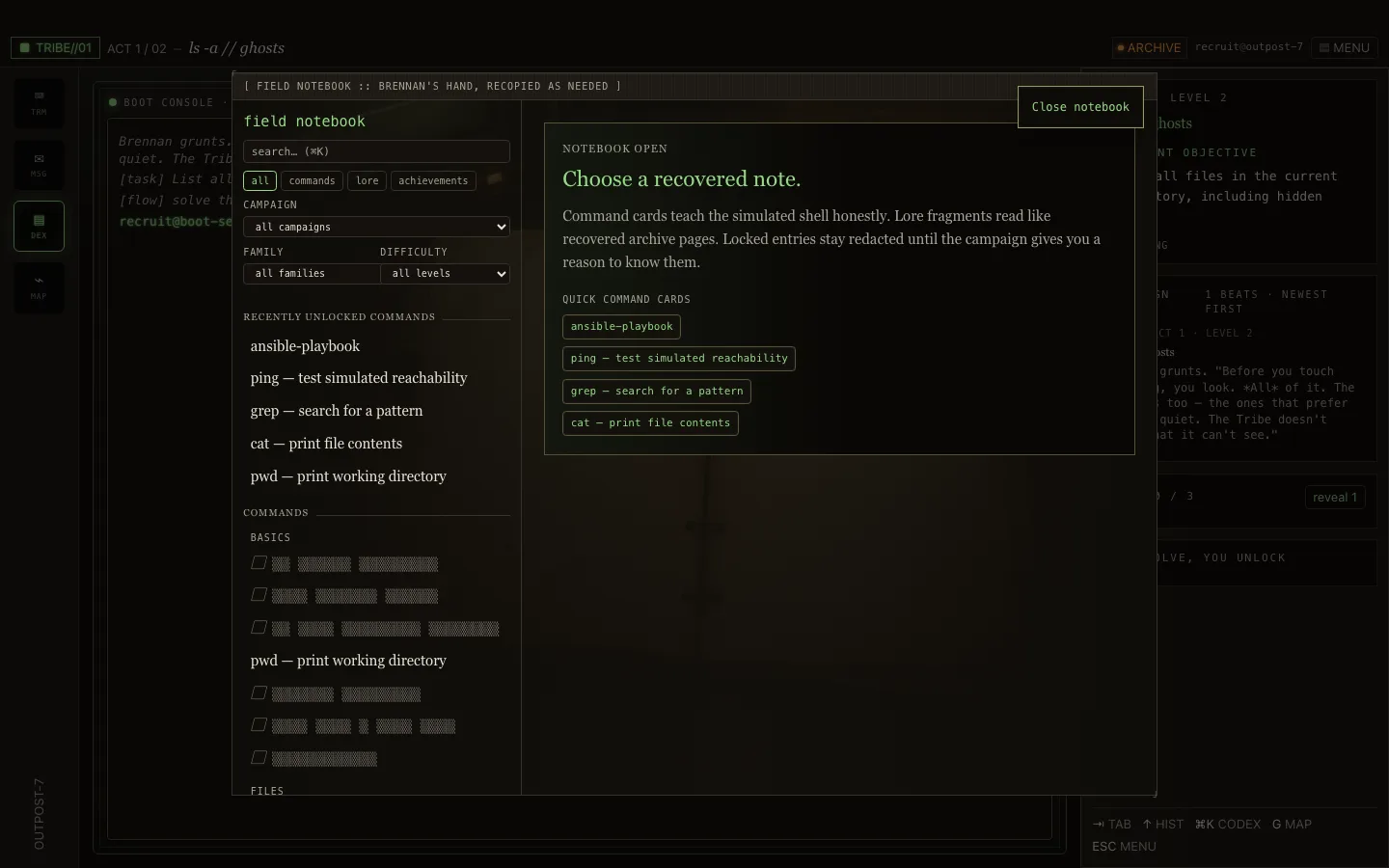The height and width of the screenshot is (868, 1389).
Task: Click the Close notebook button
Action: click(x=1080, y=107)
